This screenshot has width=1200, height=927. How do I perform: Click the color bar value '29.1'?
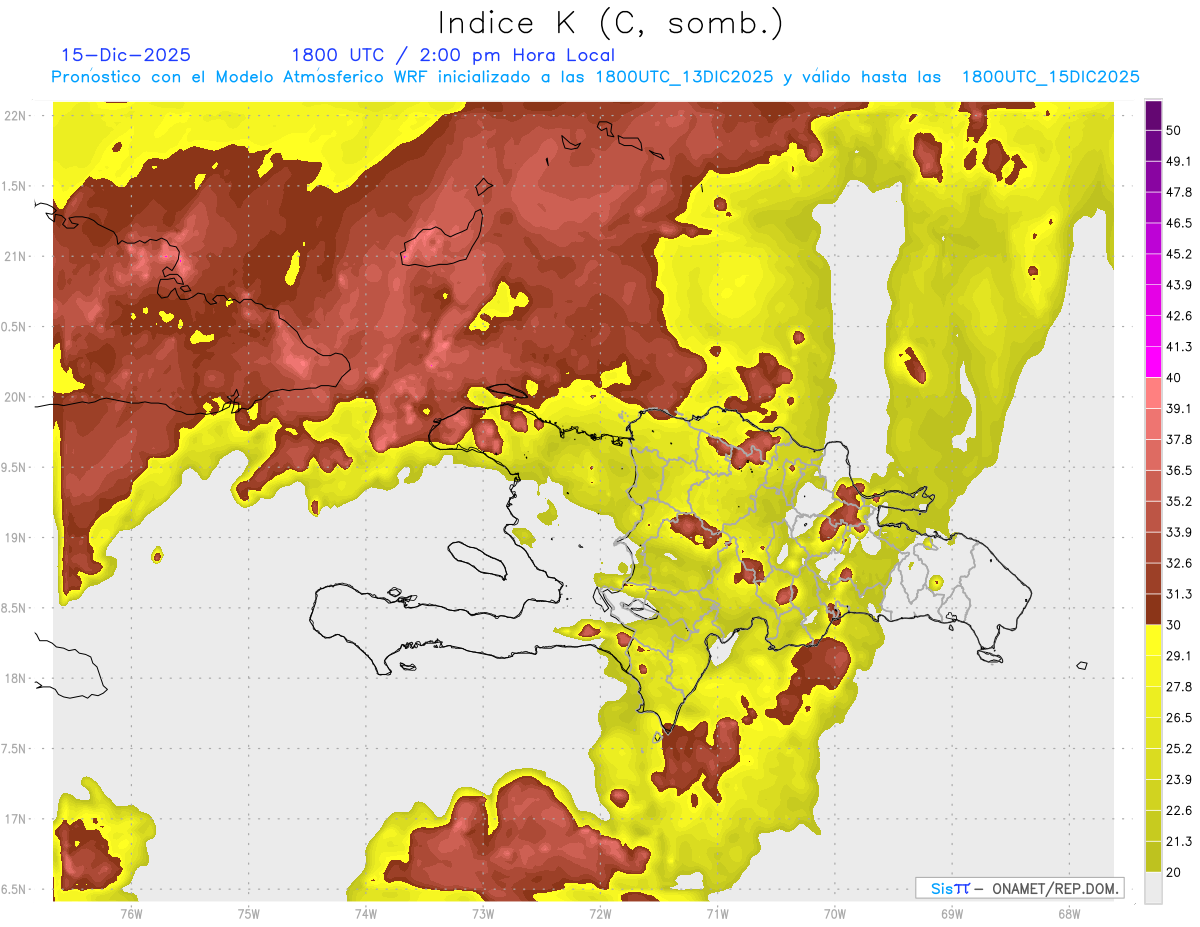[x=1179, y=656]
